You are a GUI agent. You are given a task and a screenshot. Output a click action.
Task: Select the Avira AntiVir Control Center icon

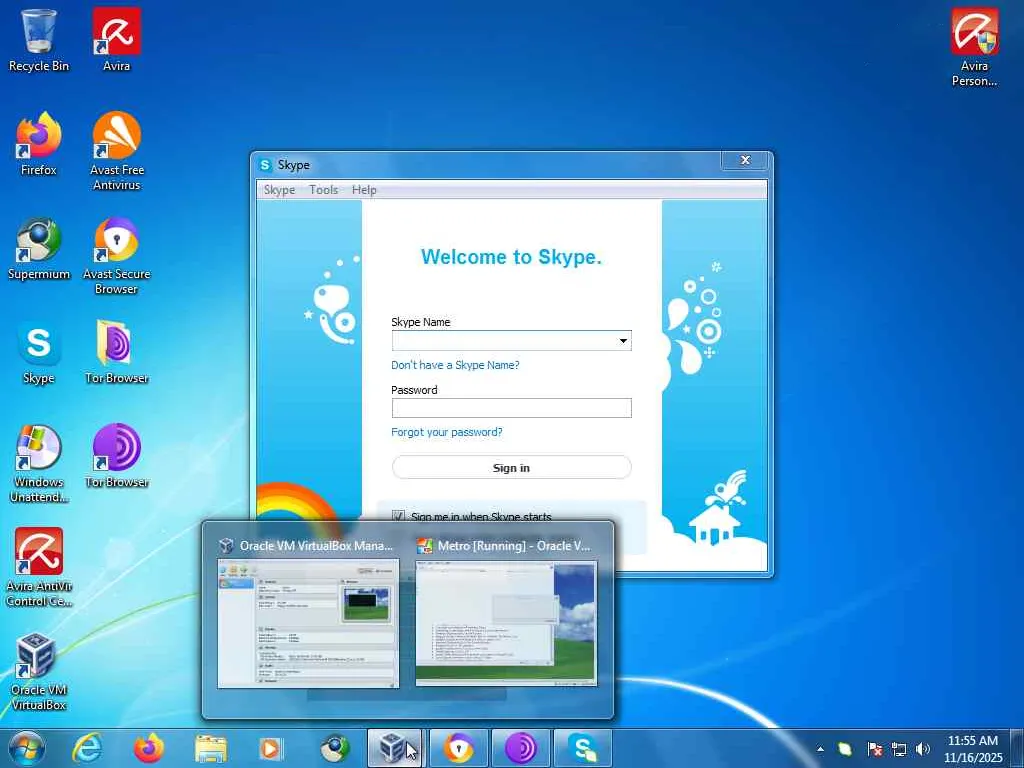[x=39, y=568]
